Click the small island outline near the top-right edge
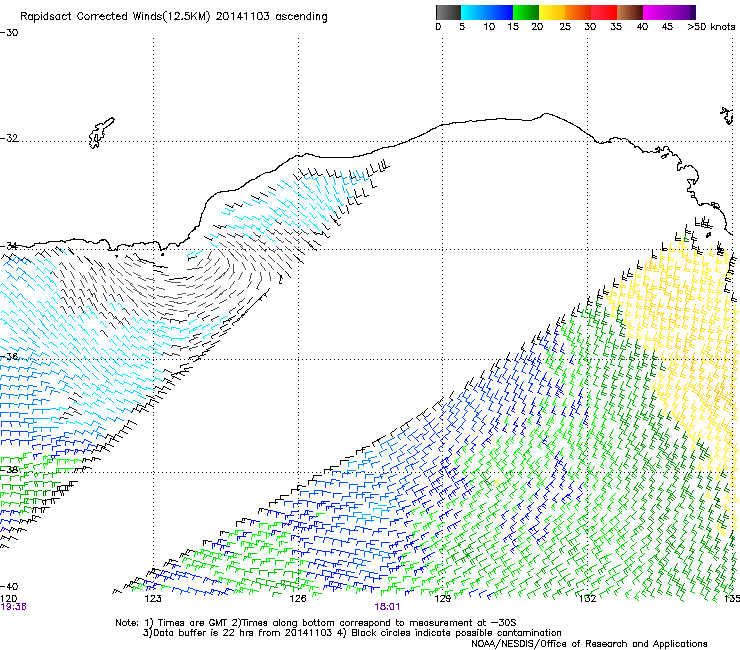Image resolution: width=740 pixels, height=650 pixels. (727, 116)
